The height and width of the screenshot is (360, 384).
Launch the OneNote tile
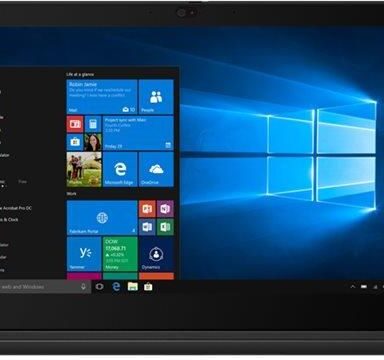[x=165, y=209]
